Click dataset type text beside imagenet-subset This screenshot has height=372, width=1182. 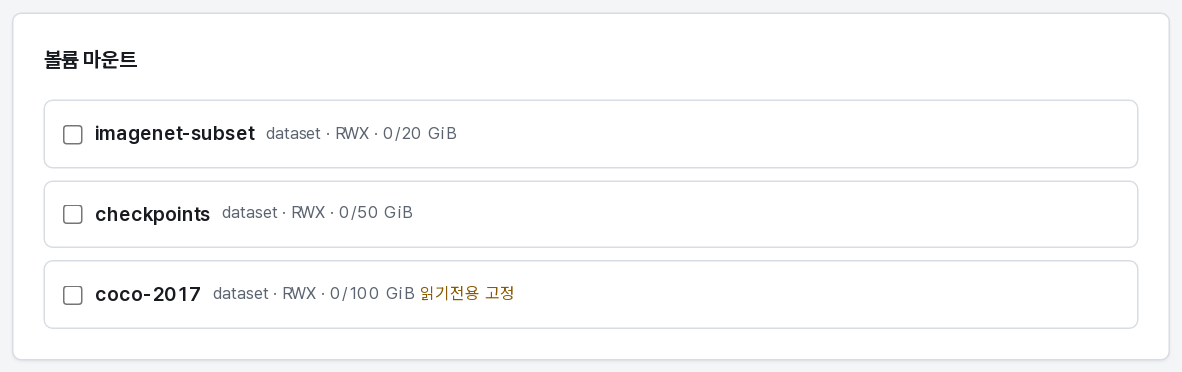coord(294,134)
